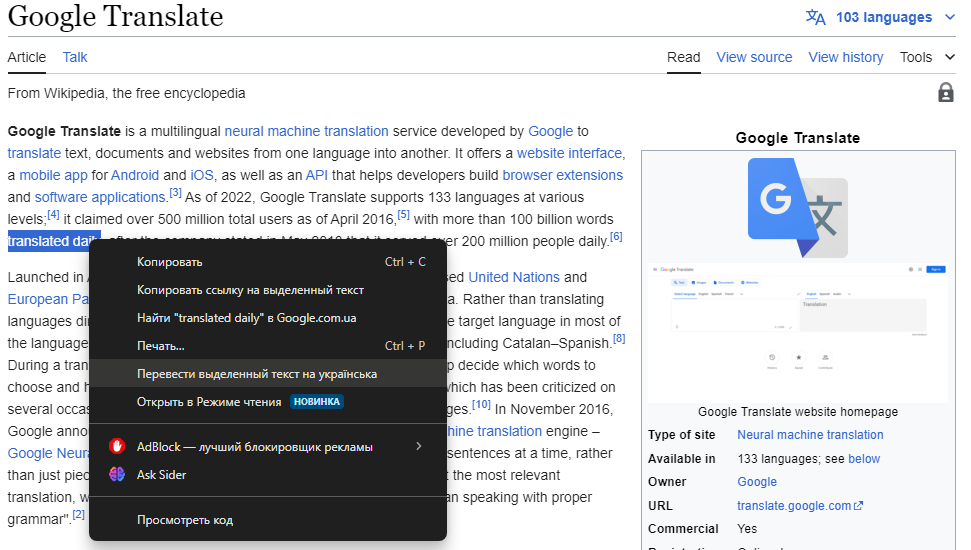Screen dimensions: 971x550
Task: Open the Google Translate website homepage screenshot
Action: click(798, 333)
